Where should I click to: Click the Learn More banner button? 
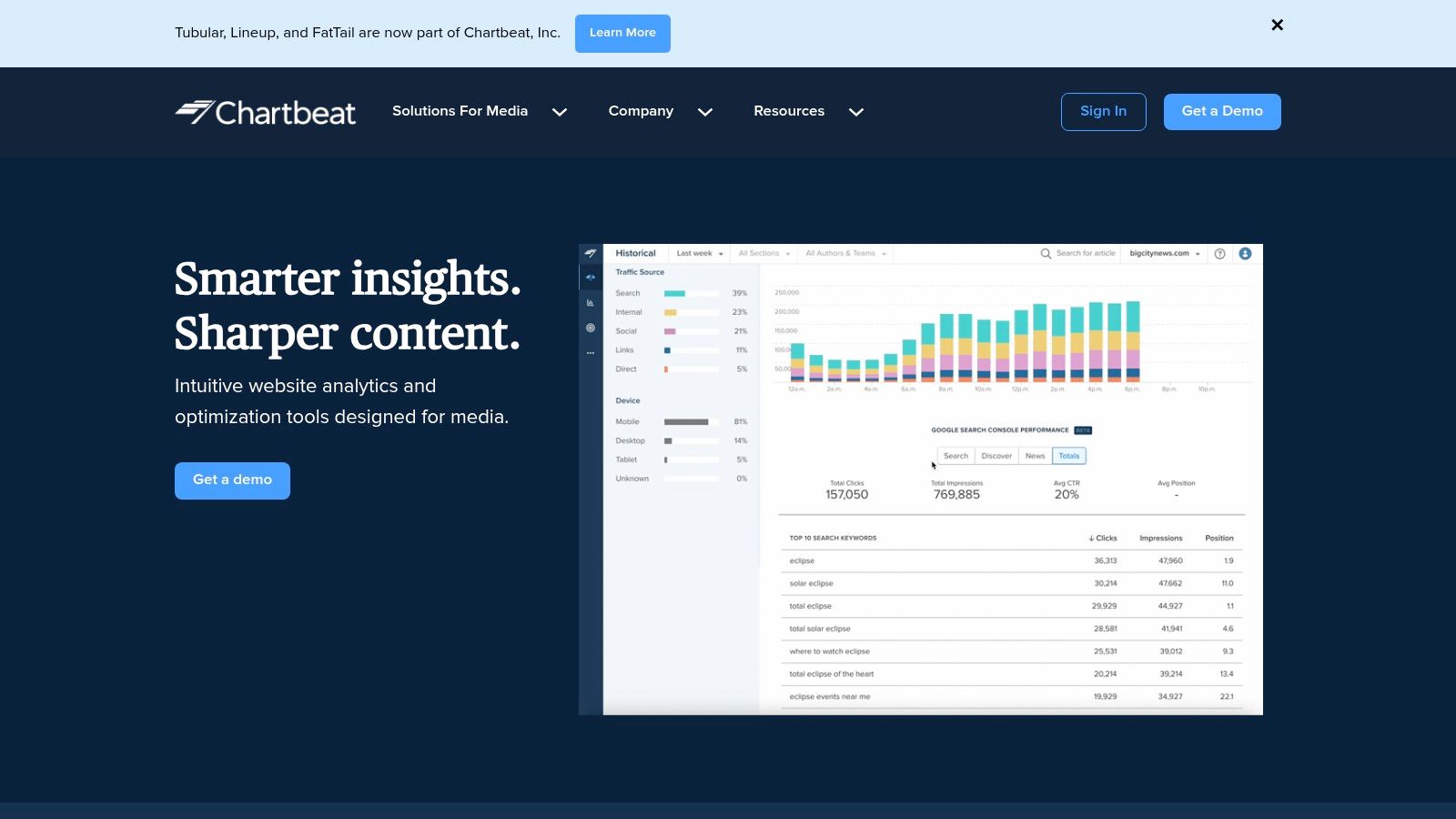click(x=622, y=33)
